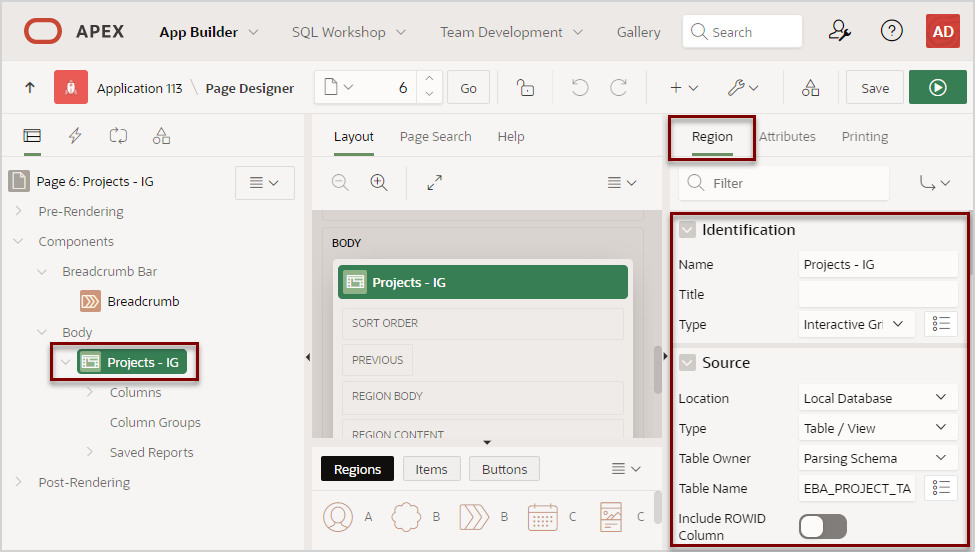
Task: Run the page with green play button
Action: coord(938,88)
